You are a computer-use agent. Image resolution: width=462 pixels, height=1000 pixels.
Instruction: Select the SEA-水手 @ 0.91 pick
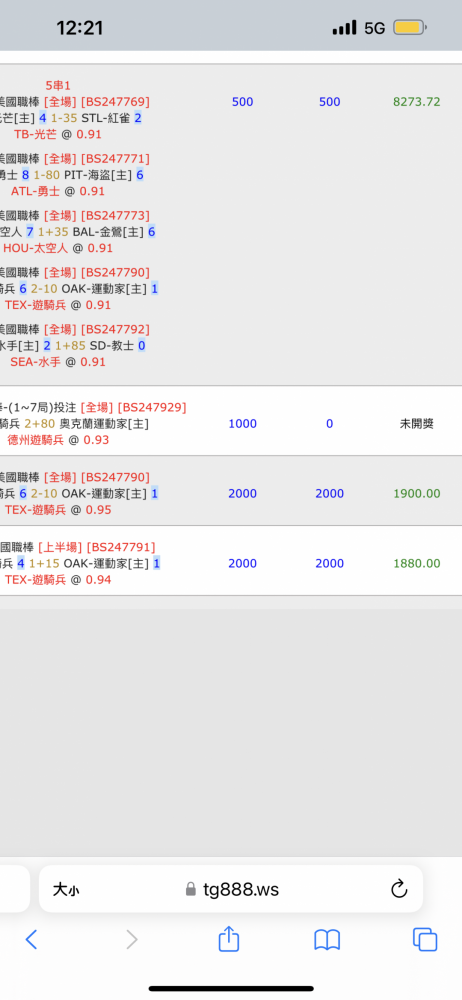pyautogui.click(x=58, y=362)
